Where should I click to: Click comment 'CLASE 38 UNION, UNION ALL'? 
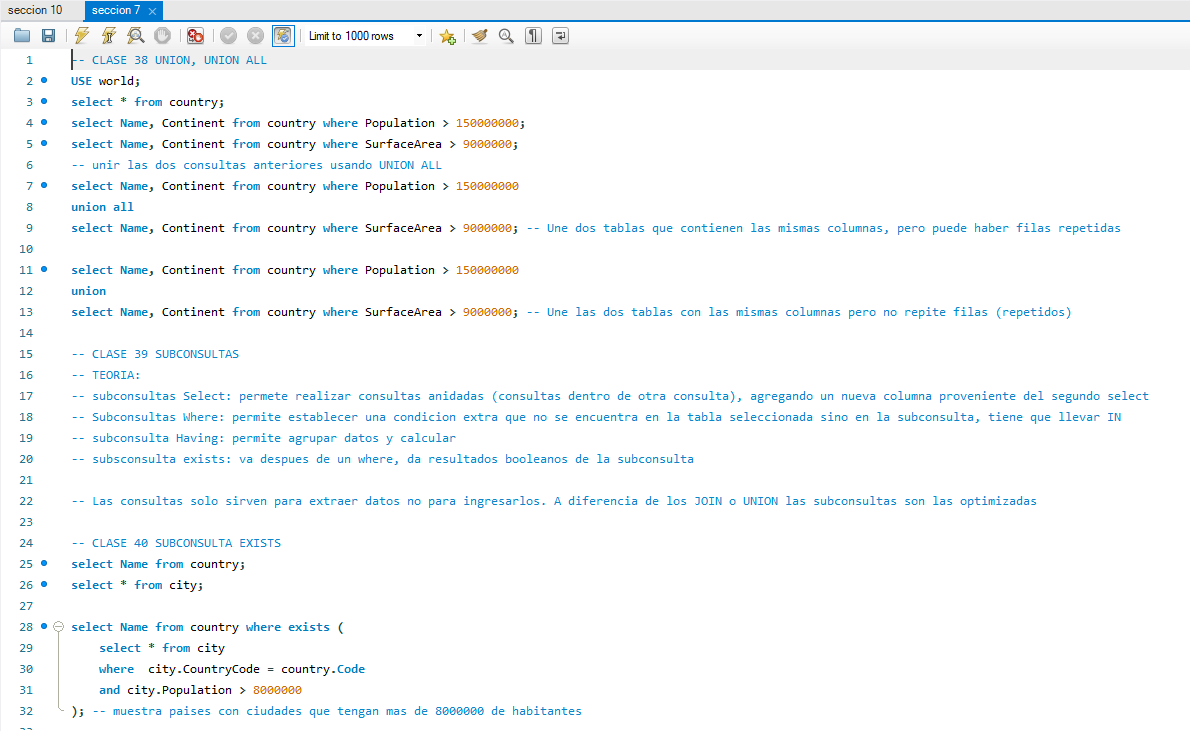179,60
